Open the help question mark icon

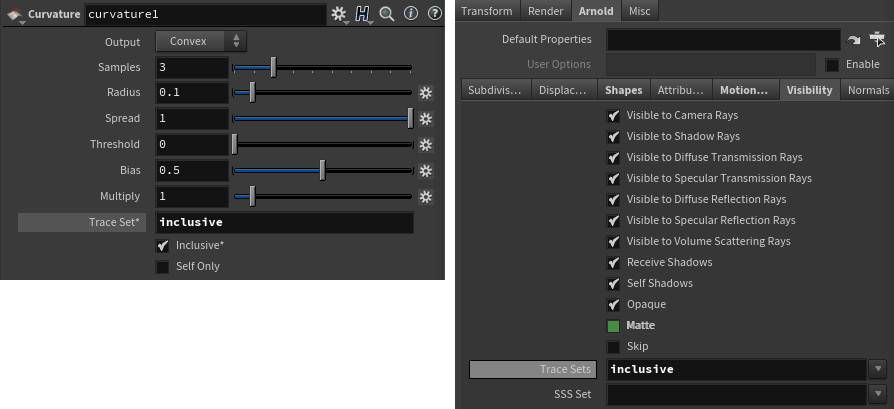click(x=434, y=14)
